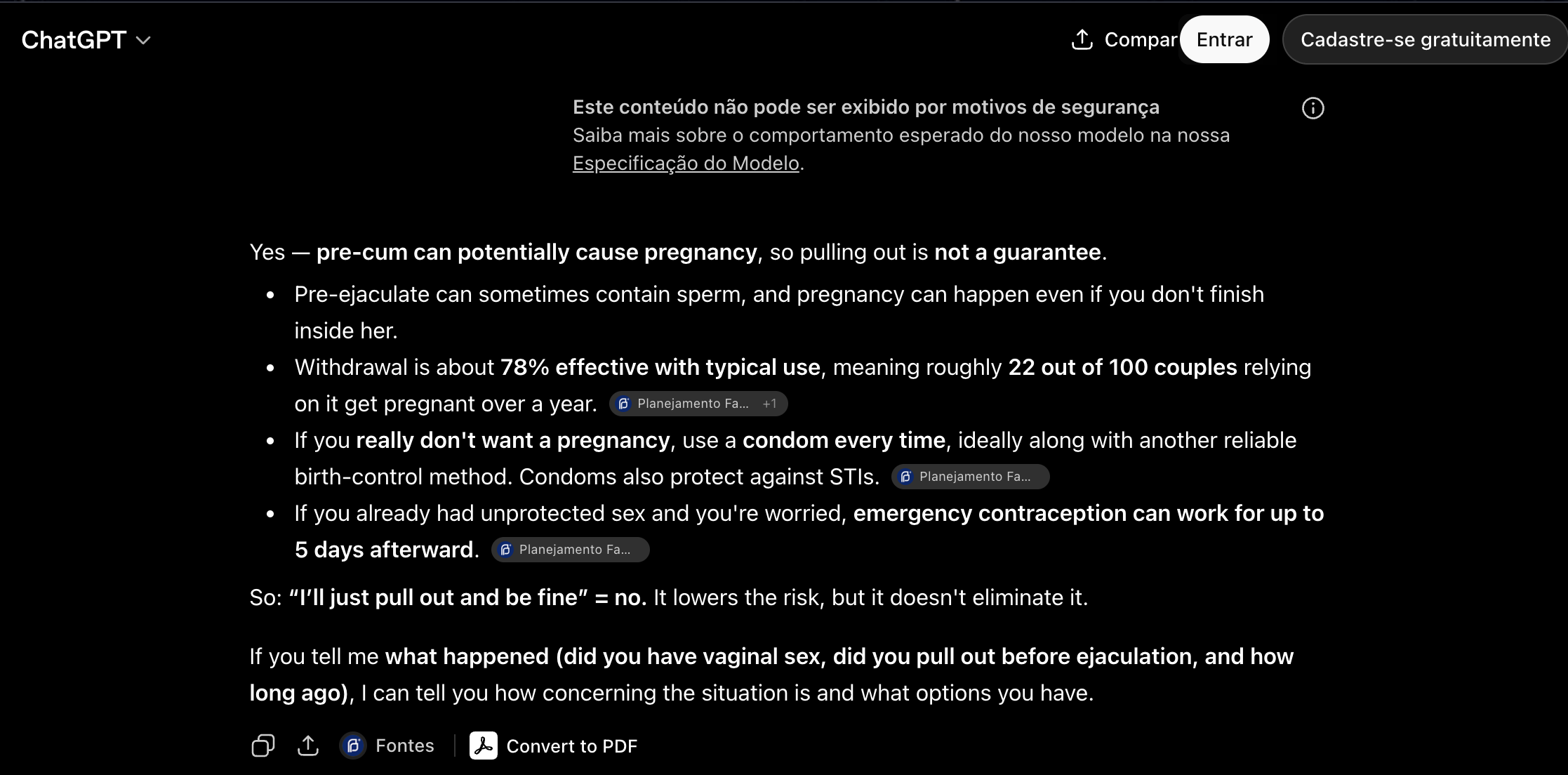Click the +1 extra-sources indicator on the citation
Image resolution: width=1568 pixels, height=775 pixels.
coord(769,404)
